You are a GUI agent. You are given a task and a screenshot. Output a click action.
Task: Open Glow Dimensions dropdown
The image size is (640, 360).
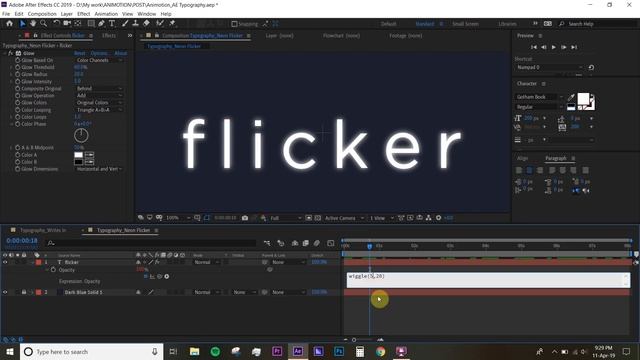click(99, 169)
